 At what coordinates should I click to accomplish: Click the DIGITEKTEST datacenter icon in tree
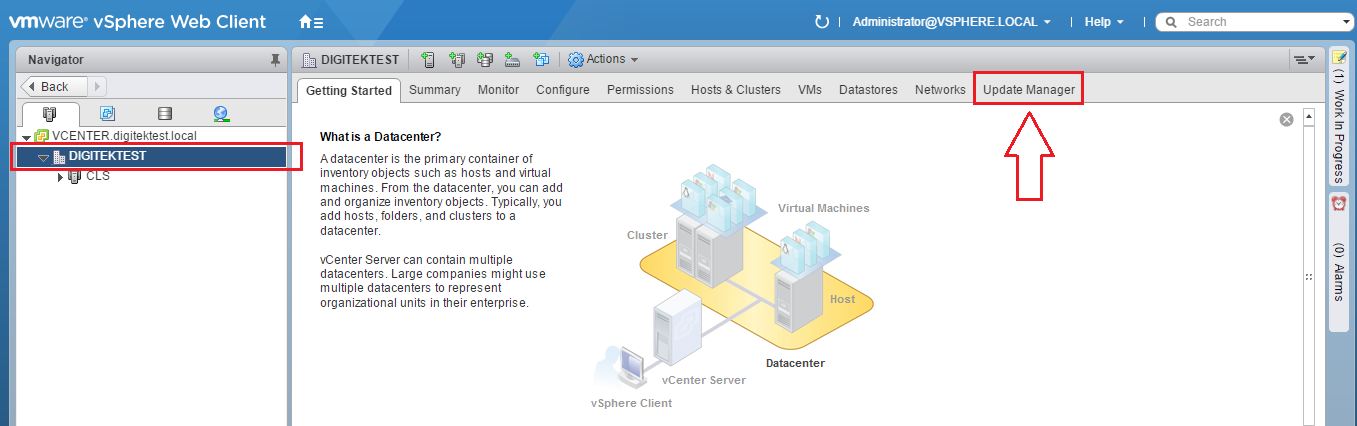click(59, 156)
